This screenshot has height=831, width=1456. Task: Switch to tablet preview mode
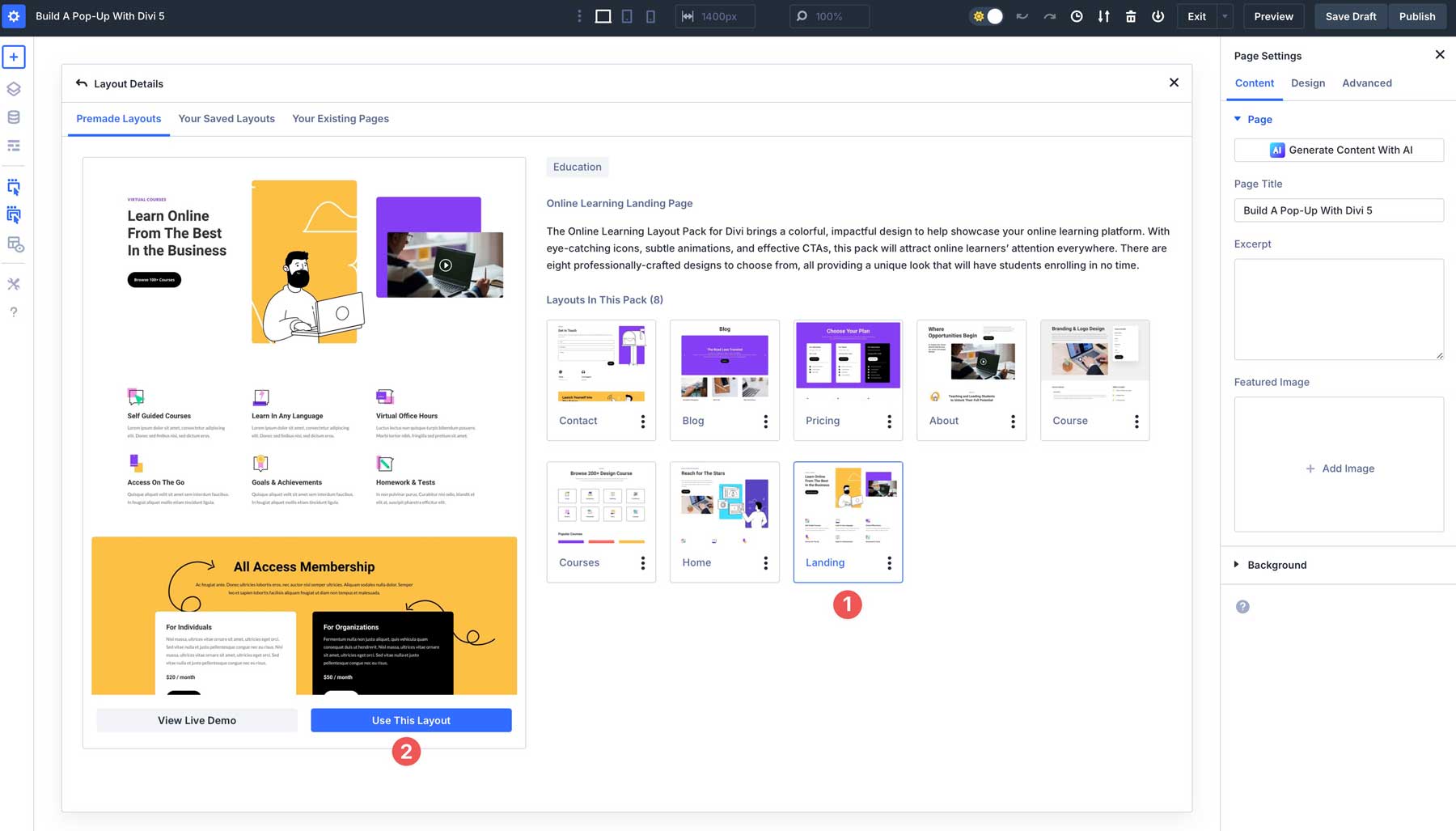pos(627,16)
